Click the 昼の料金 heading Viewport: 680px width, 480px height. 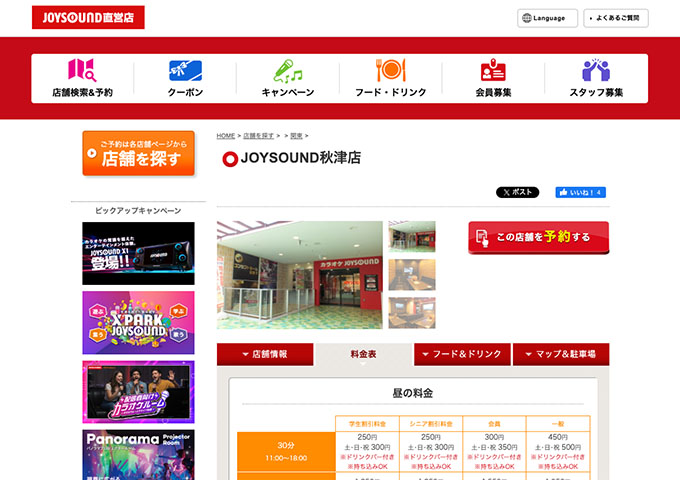click(412, 393)
